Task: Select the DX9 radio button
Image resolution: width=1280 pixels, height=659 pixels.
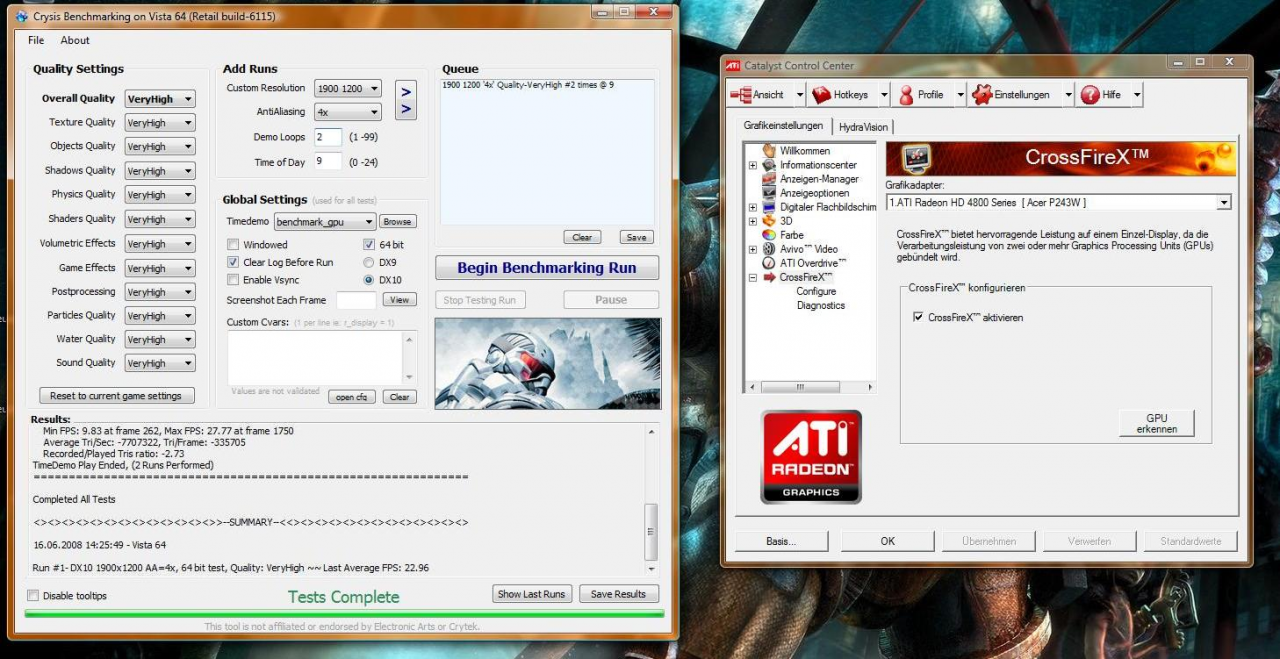Action: pos(369,262)
